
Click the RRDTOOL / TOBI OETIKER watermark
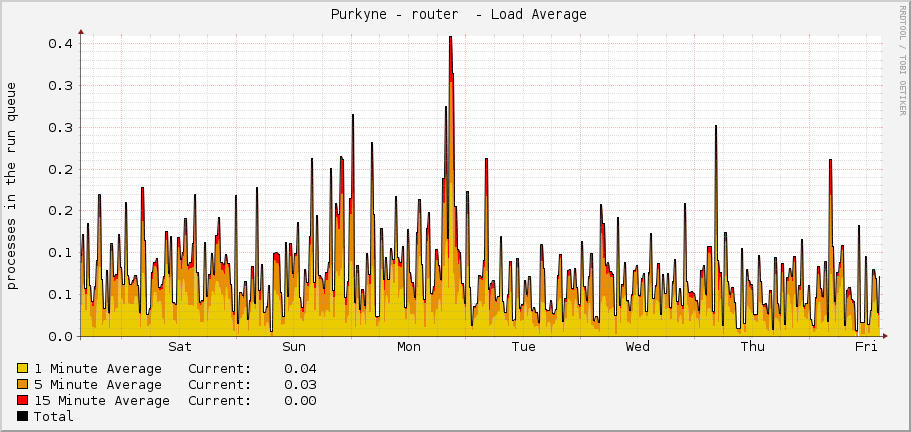tap(901, 60)
